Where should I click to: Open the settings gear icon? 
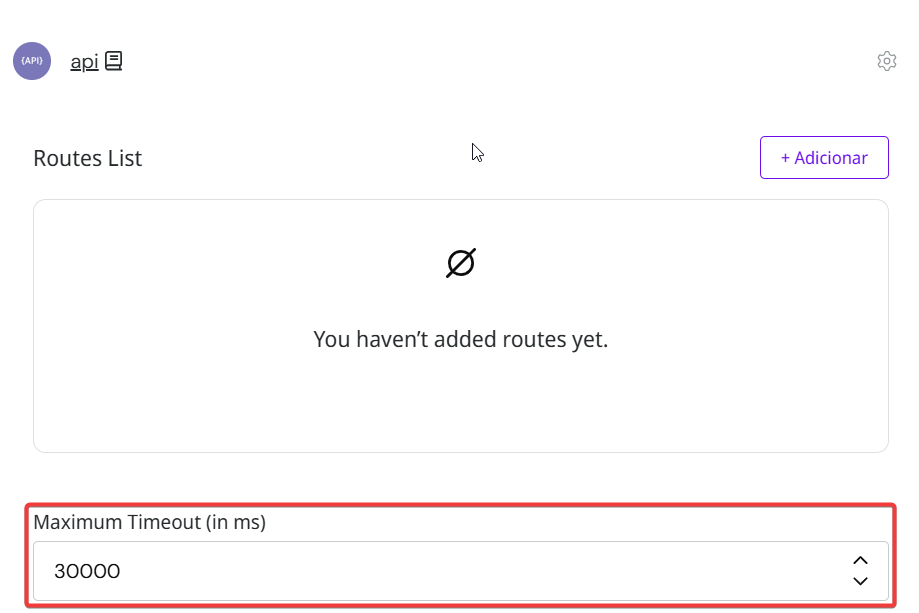(886, 61)
